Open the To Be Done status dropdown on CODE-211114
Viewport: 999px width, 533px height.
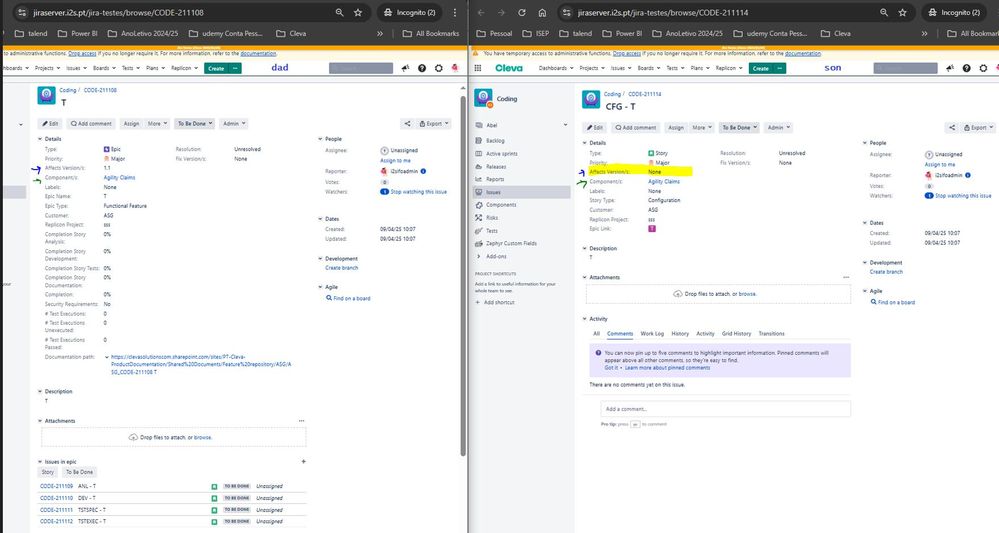click(739, 127)
